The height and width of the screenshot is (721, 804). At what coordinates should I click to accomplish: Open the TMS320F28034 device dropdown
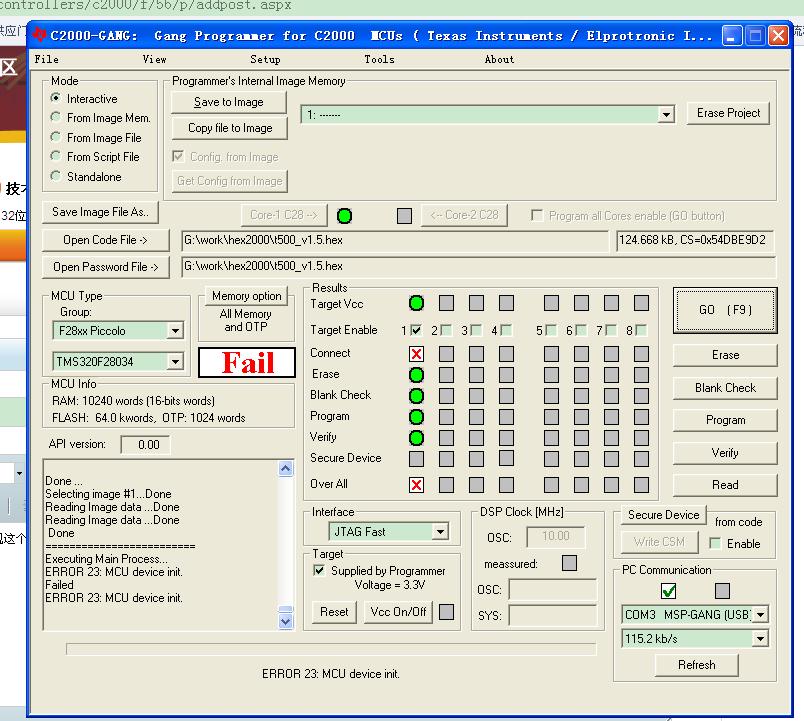(175, 362)
